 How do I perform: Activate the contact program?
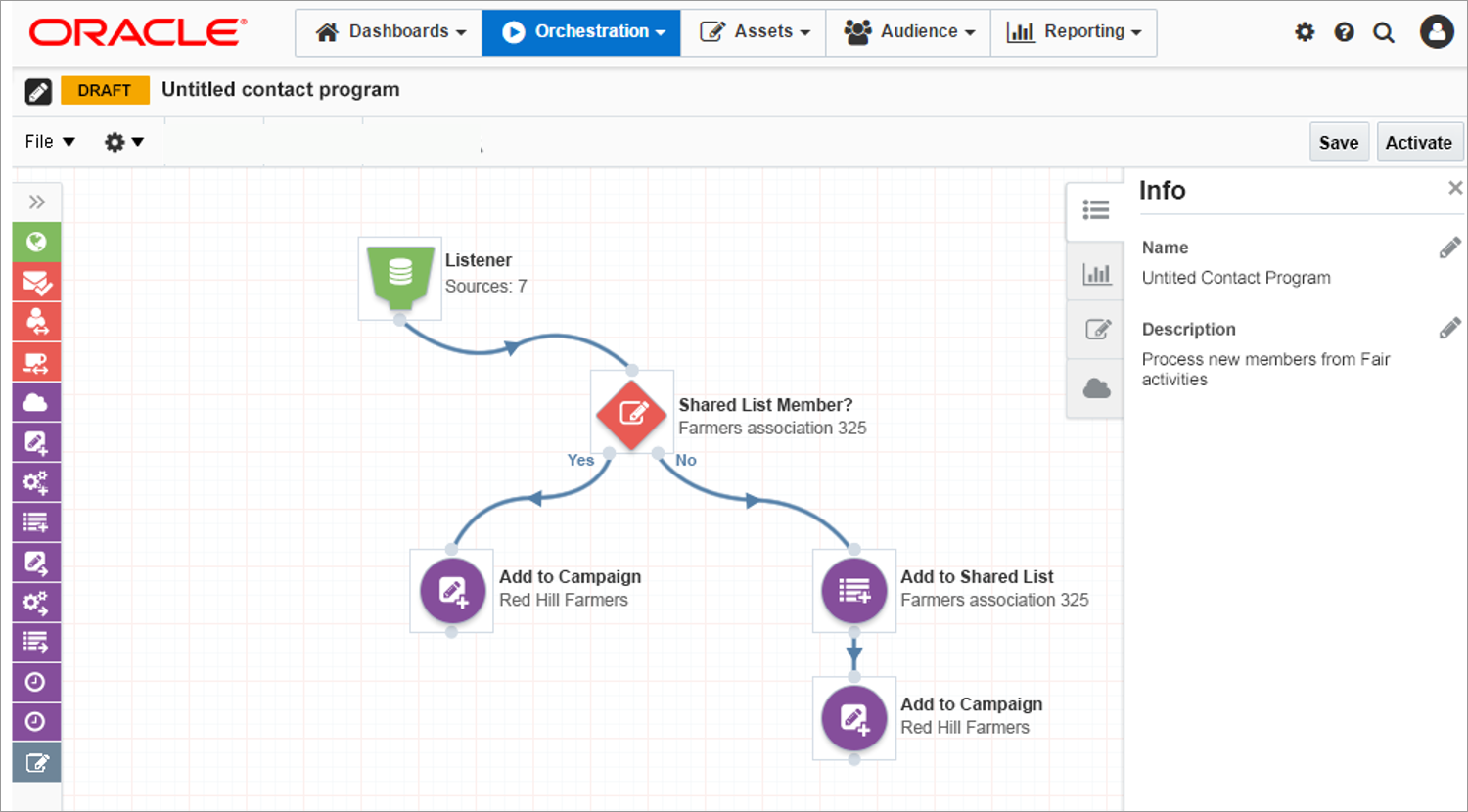coord(1419,142)
